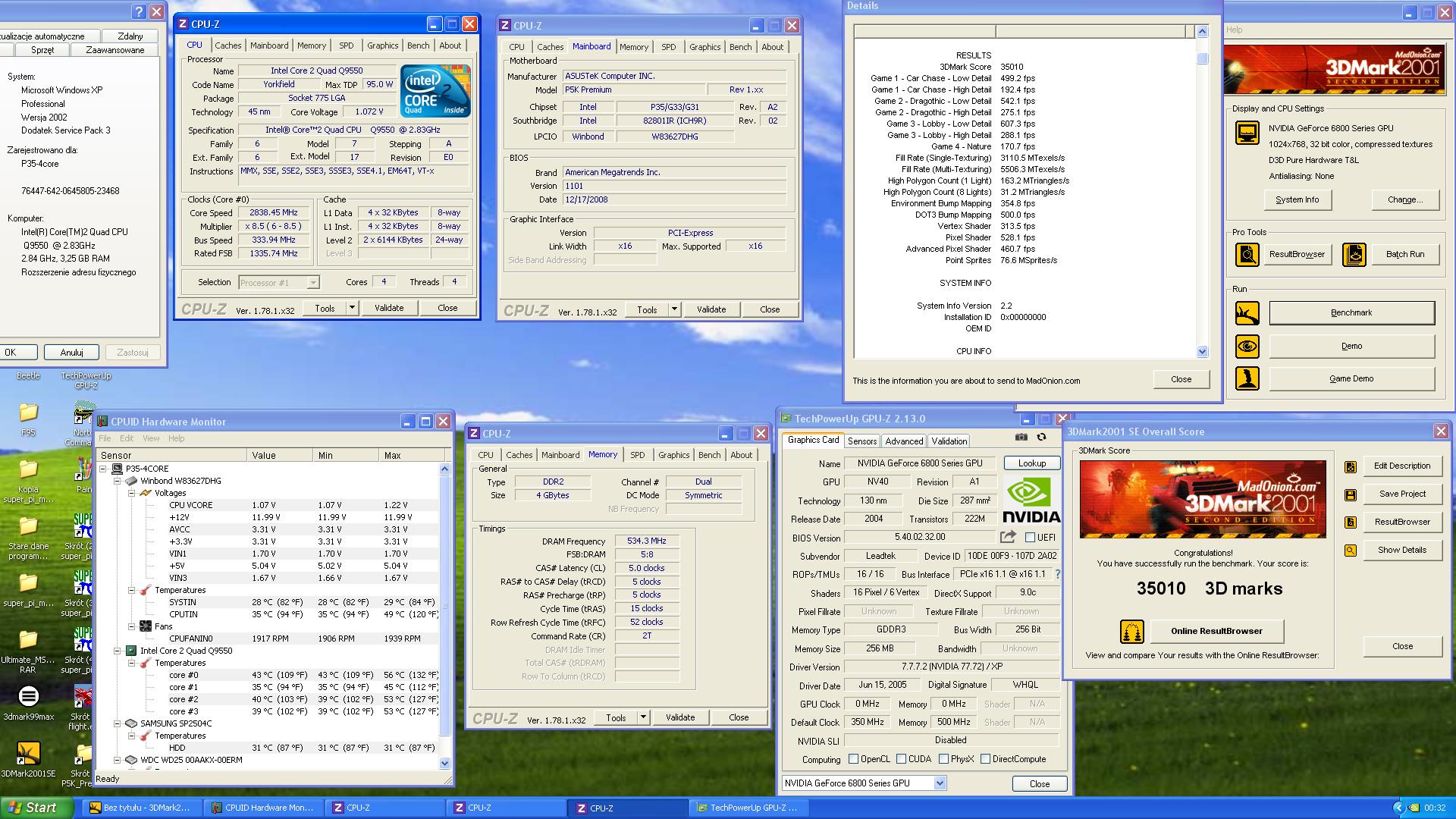The image size is (1456, 819).
Task: Click BIOS export share icon in GPU-Z
Action: pyautogui.click(x=1008, y=537)
